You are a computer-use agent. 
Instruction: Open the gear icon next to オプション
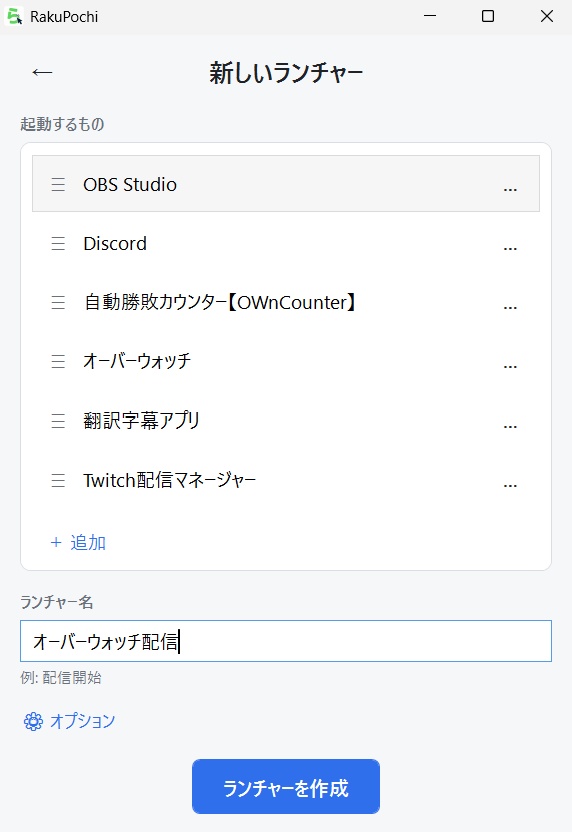(x=33, y=721)
